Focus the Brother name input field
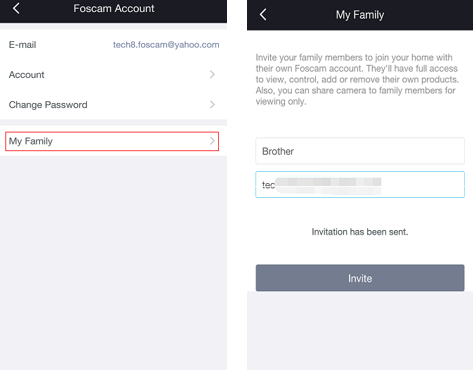473x370 pixels. tap(360, 151)
